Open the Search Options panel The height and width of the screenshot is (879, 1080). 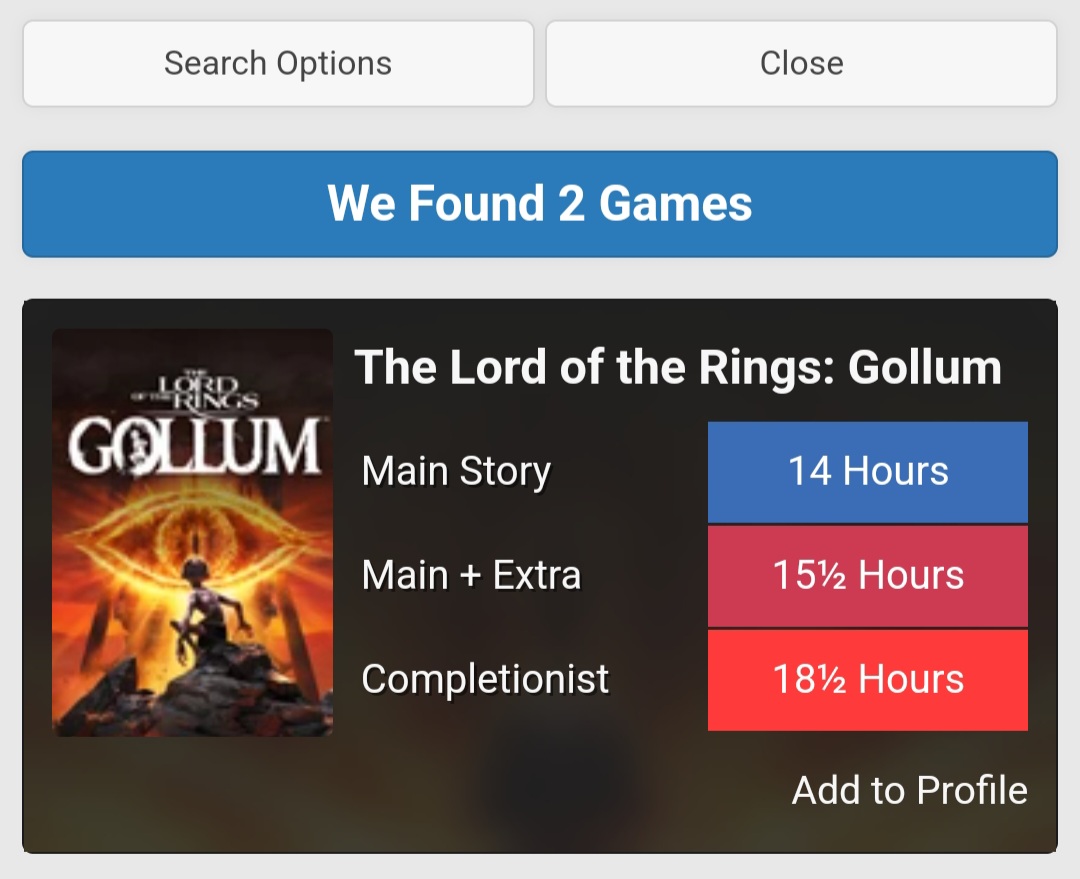click(278, 64)
